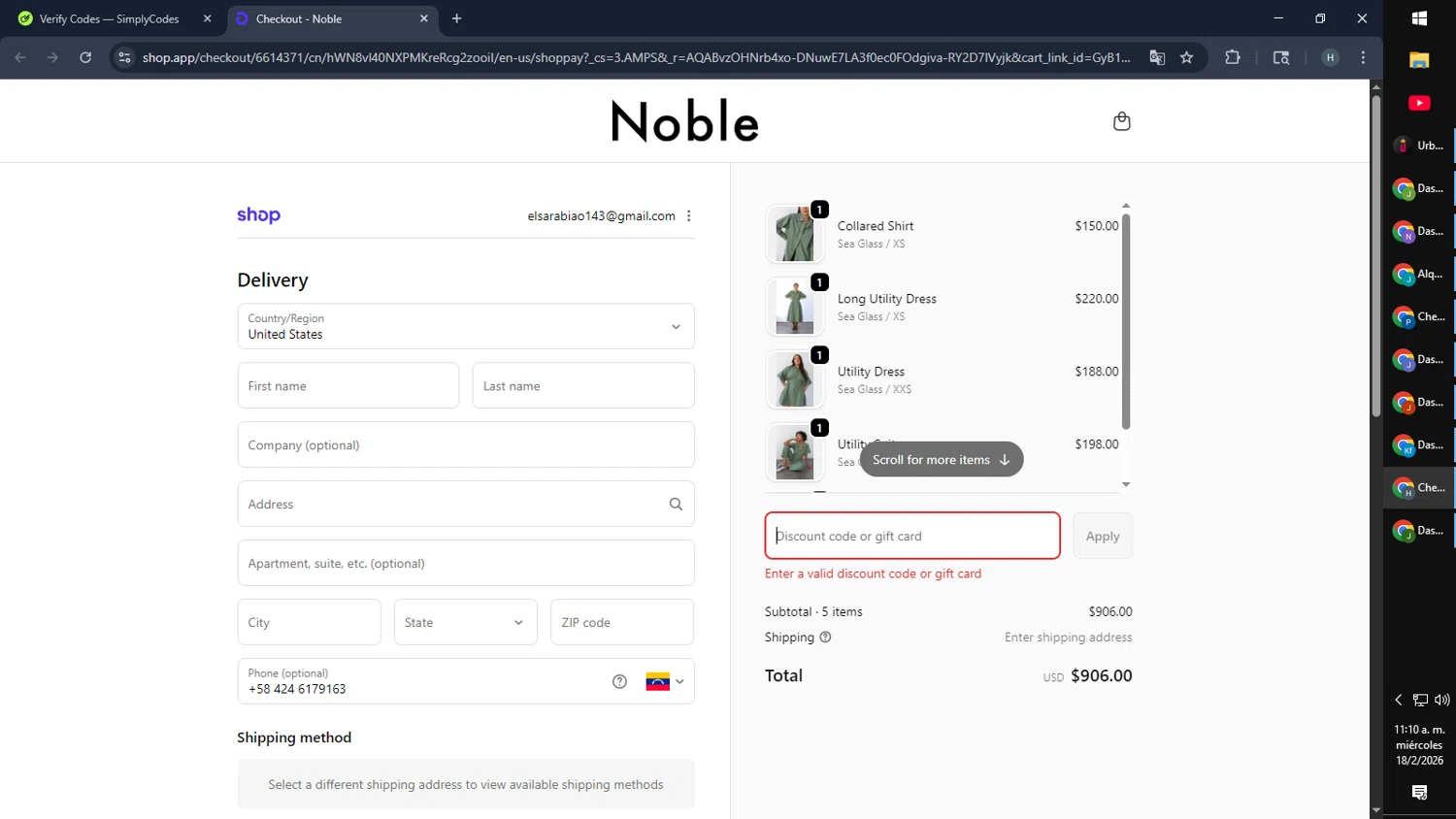
Task: Focus the First name field
Action: pos(348,385)
